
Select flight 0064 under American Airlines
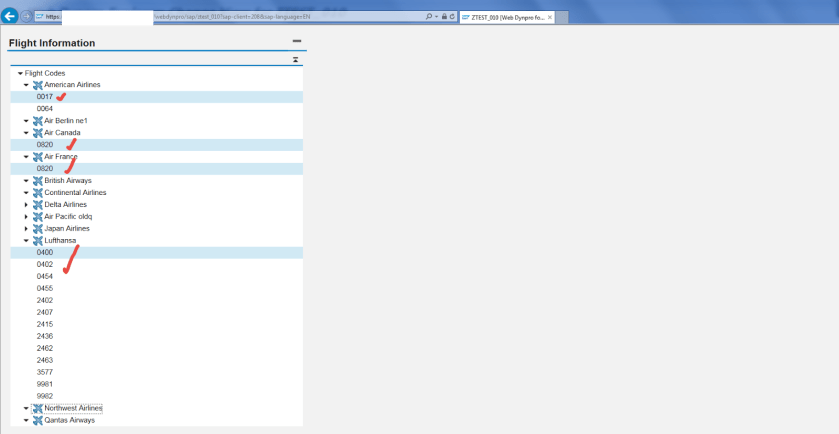[x=45, y=109]
